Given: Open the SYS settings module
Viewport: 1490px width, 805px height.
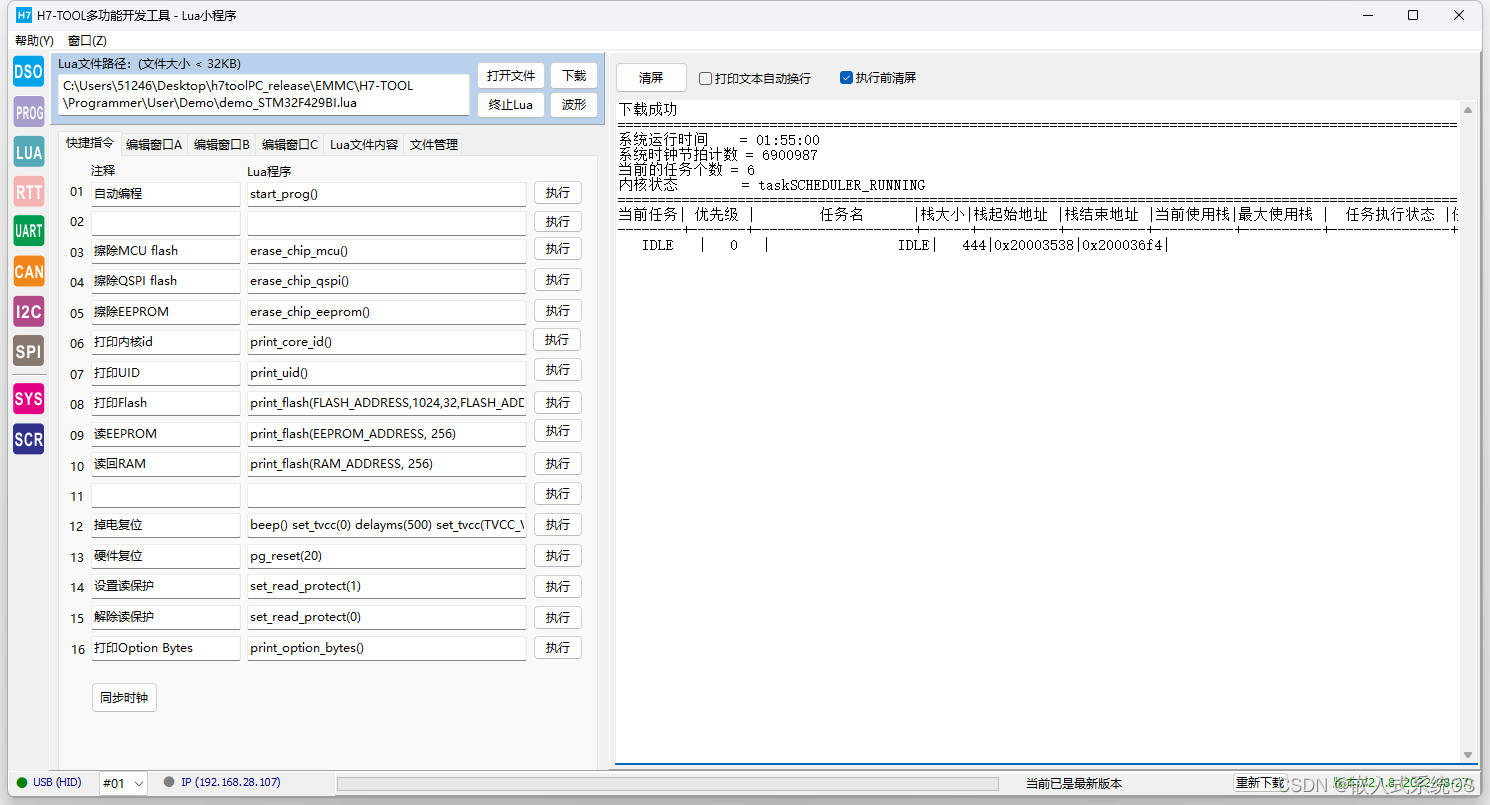Looking at the screenshot, I should (x=28, y=399).
